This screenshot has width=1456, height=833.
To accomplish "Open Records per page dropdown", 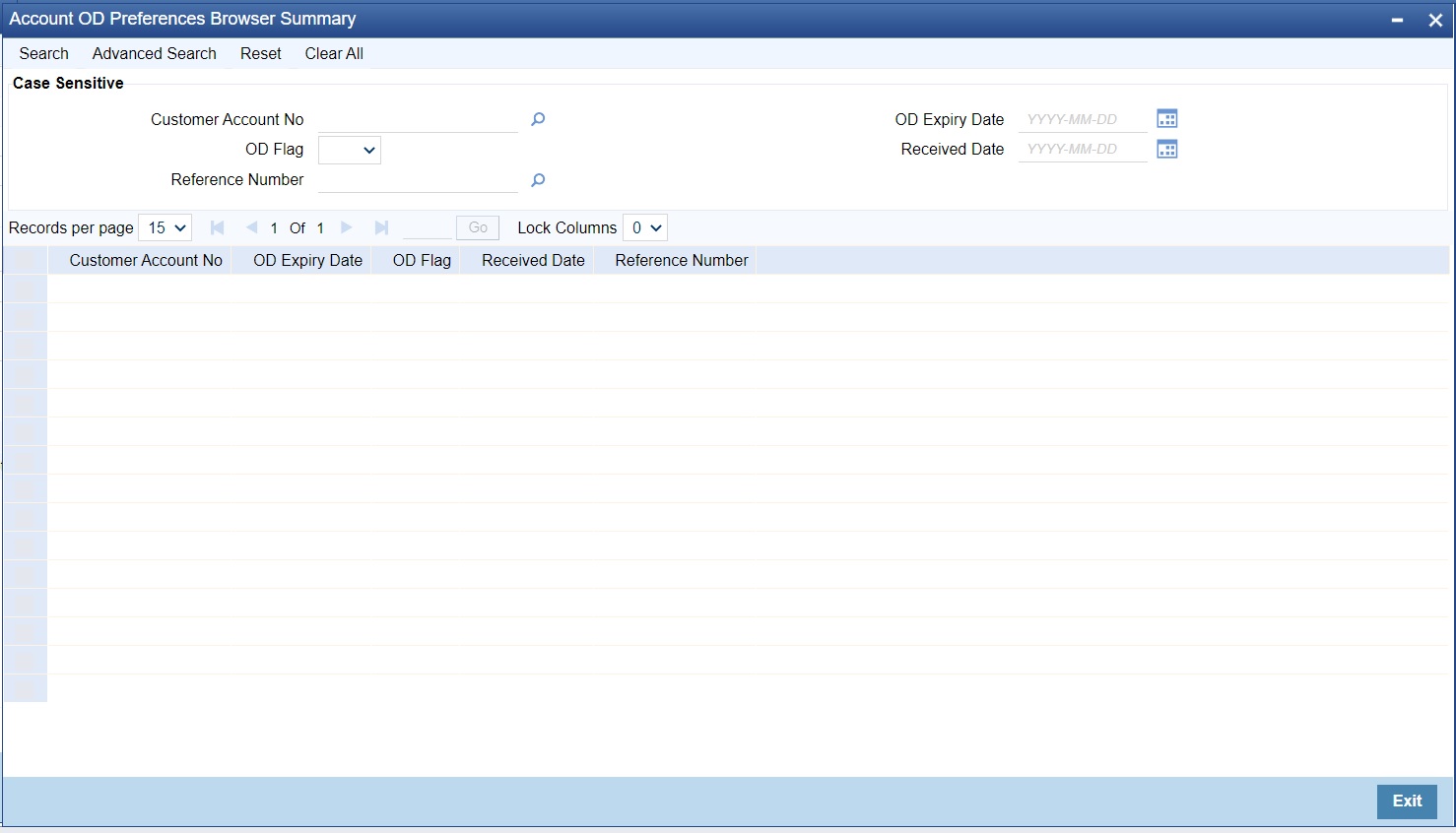I will [165, 227].
